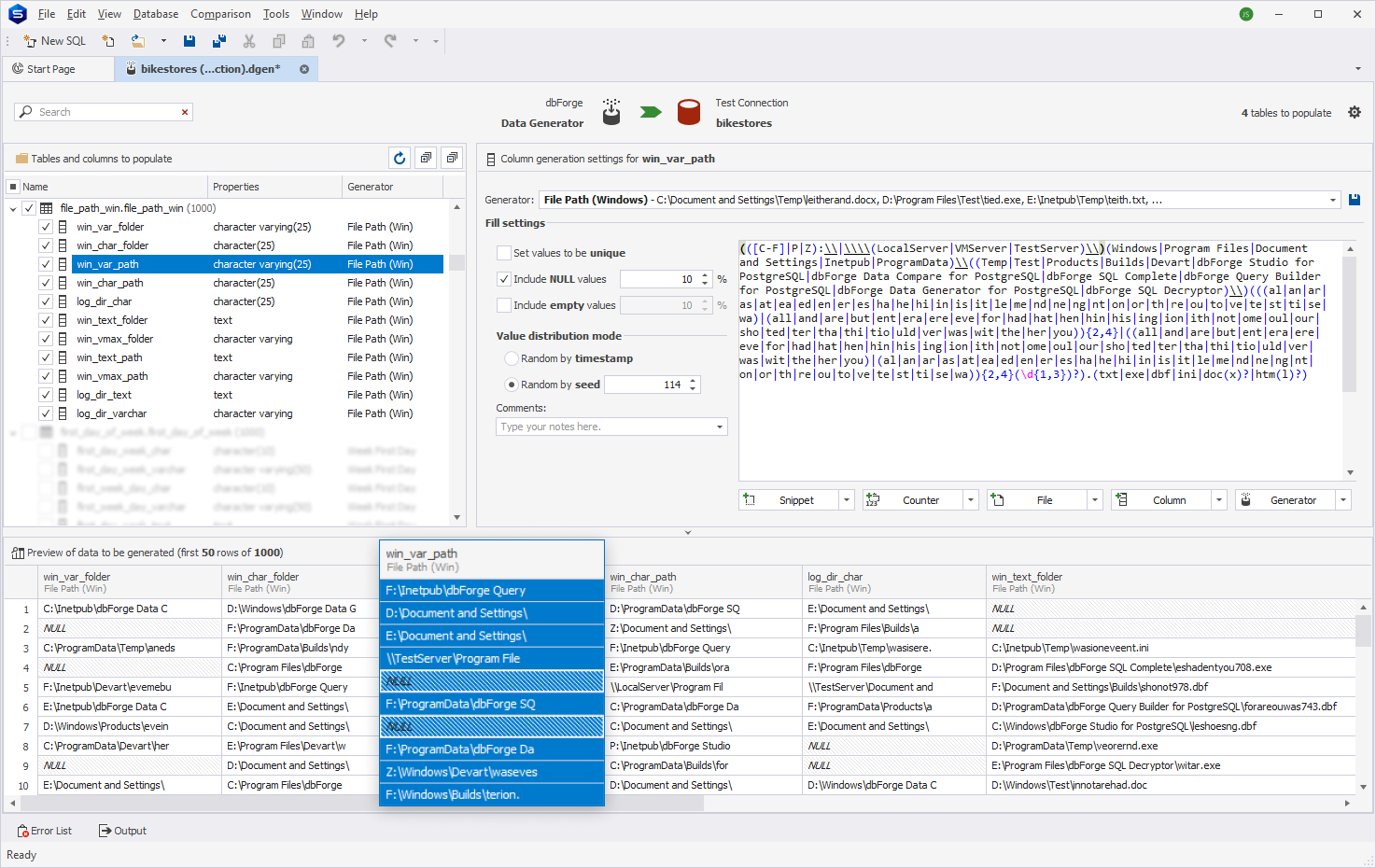Click the Copy icon in toolbar

click(279, 41)
